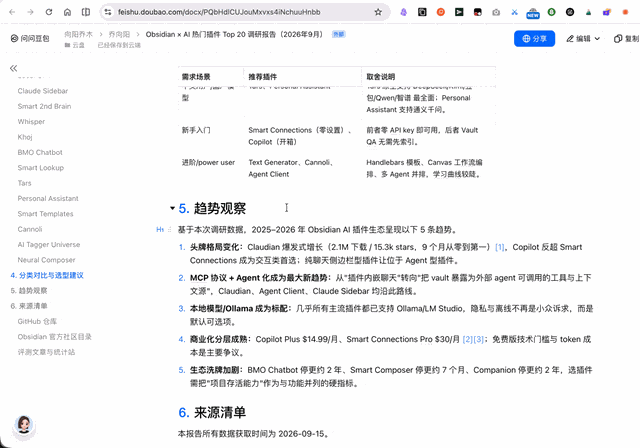Open the terminal-style extension icon
The height and width of the screenshot is (448, 640).
pos(459,12)
